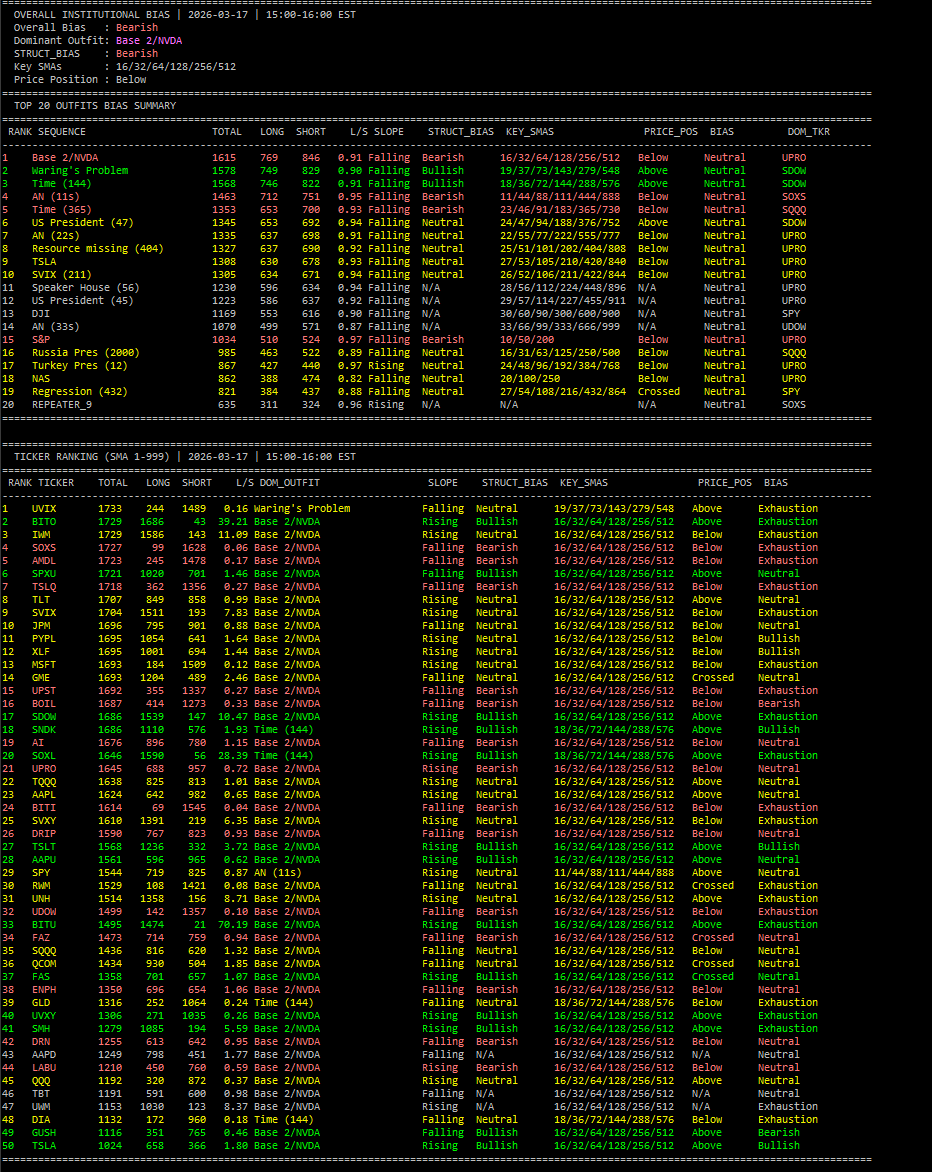Click 'Crossed' in the GME ticker row
The width and height of the screenshot is (932, 1172).
tap(713, 677)
